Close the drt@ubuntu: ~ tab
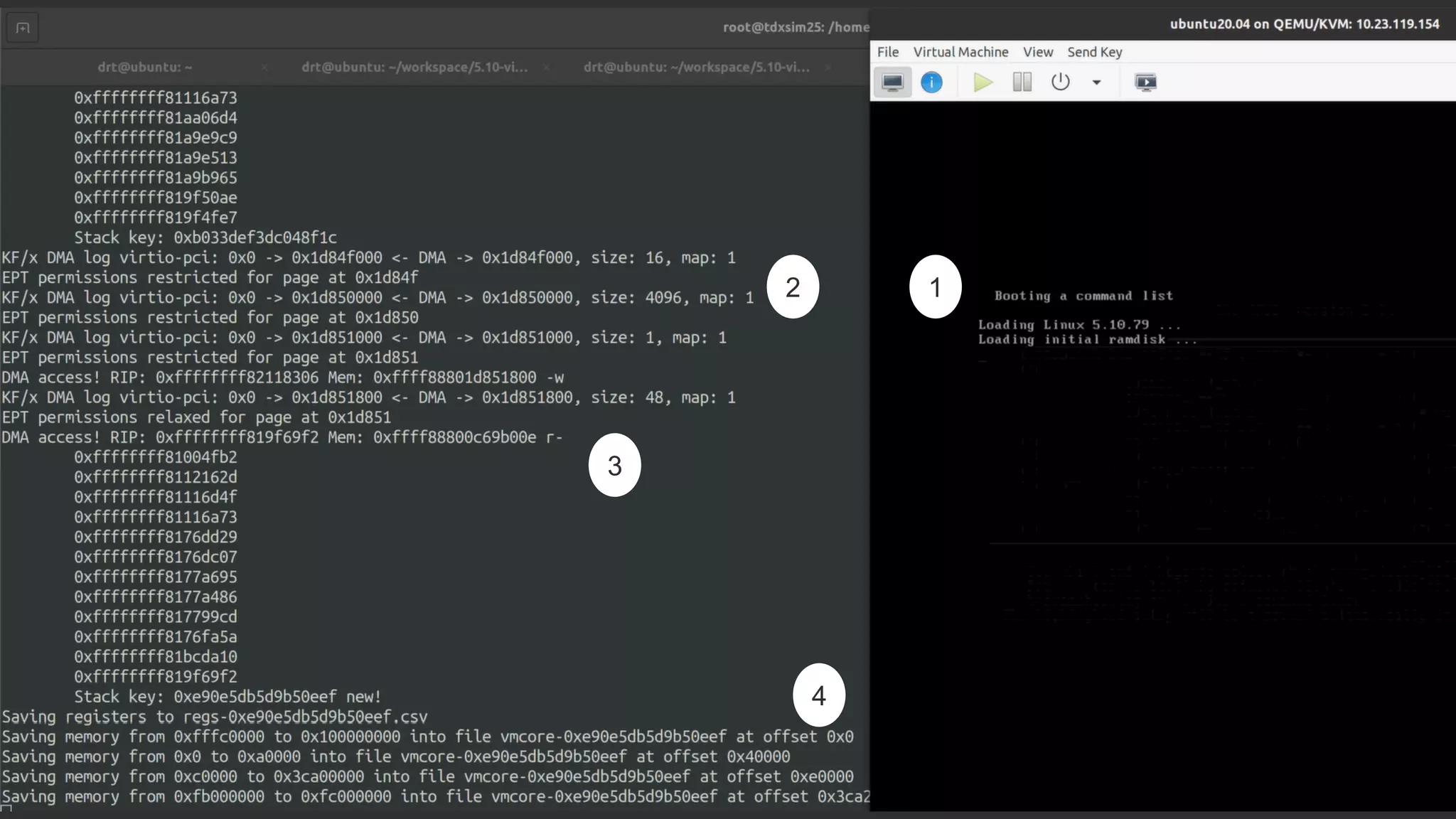 [x=264, y=67]
